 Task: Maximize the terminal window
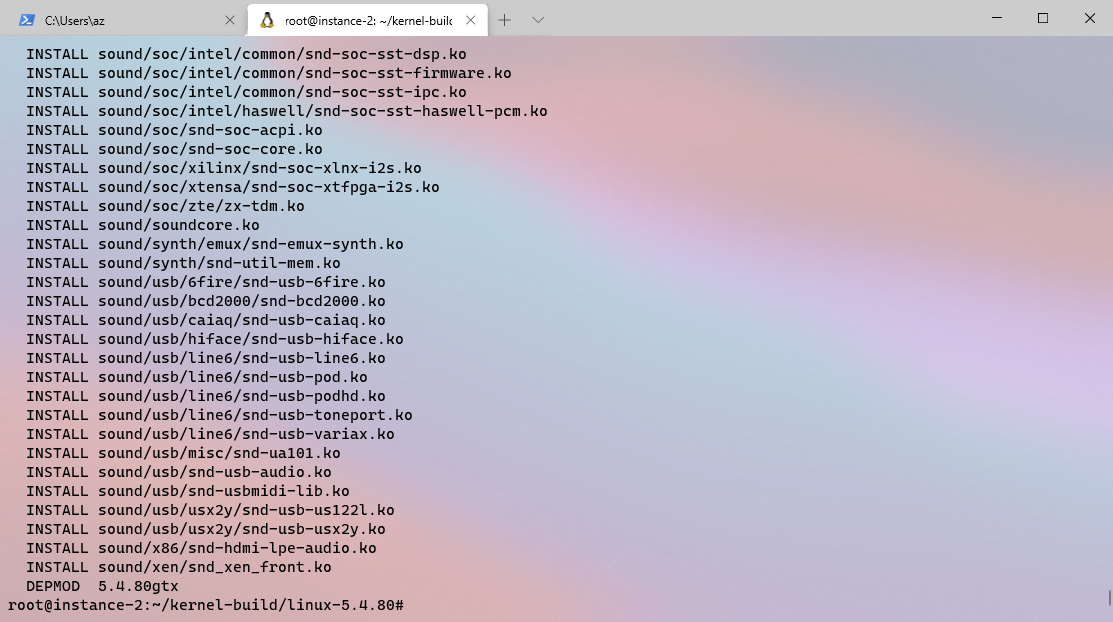click(x=1042, y=18)
